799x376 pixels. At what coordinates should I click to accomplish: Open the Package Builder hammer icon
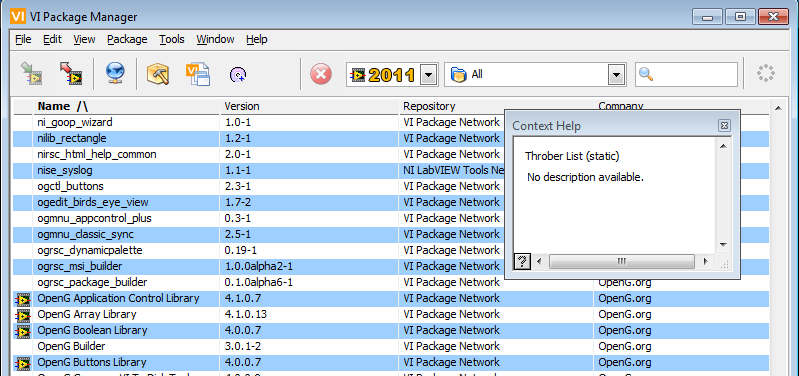(x=158, y=74)
